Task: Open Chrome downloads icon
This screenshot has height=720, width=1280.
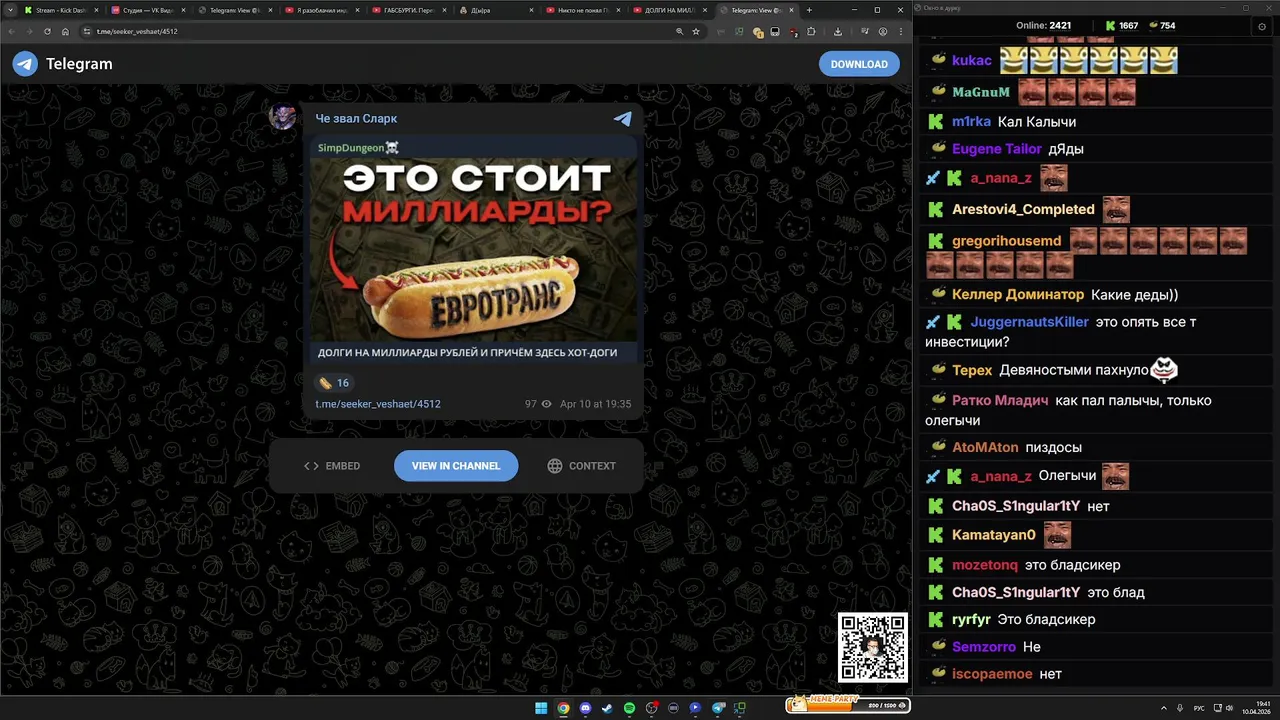Action: tap(837, 31)
